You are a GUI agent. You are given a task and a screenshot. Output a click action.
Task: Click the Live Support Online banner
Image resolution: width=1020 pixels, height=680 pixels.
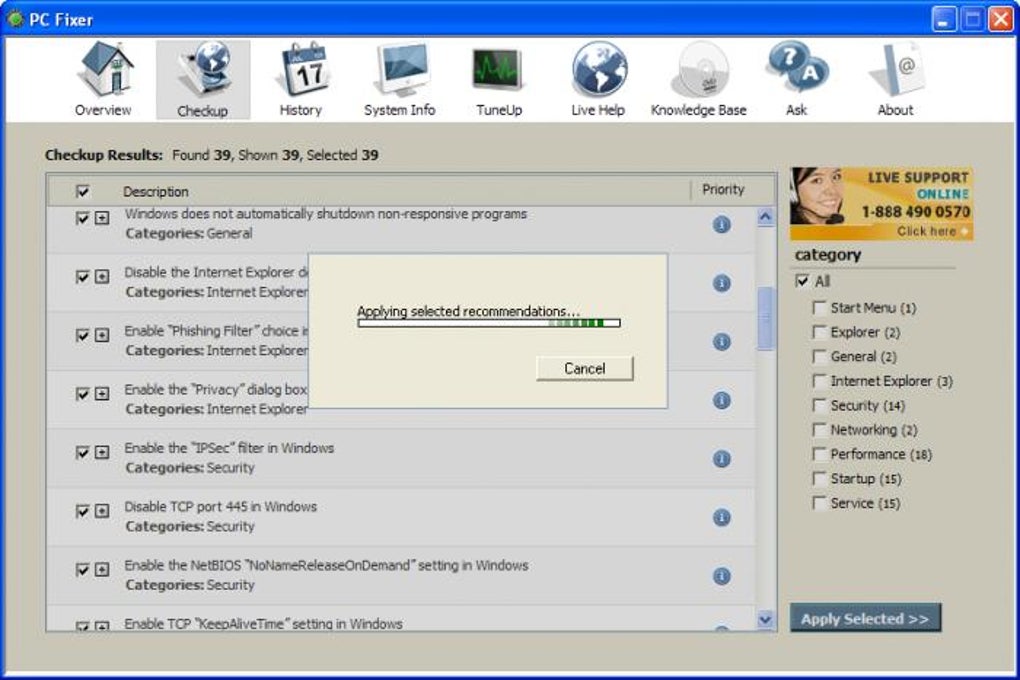(881, 204)
